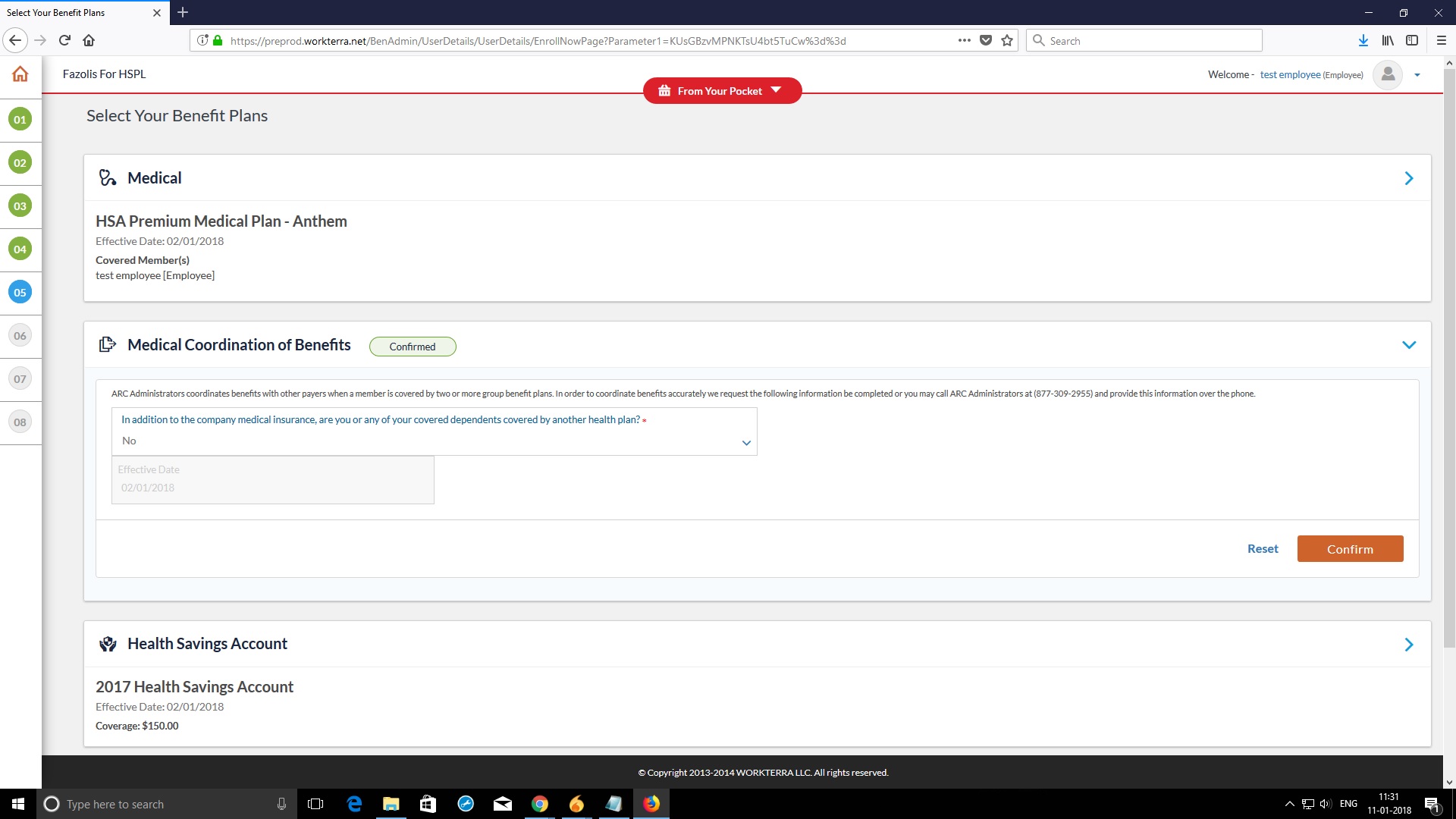Image resolution: width=1456 pixels, height=819 pixels.
Task: Click the Confirm button
Action: [1350, 549]
